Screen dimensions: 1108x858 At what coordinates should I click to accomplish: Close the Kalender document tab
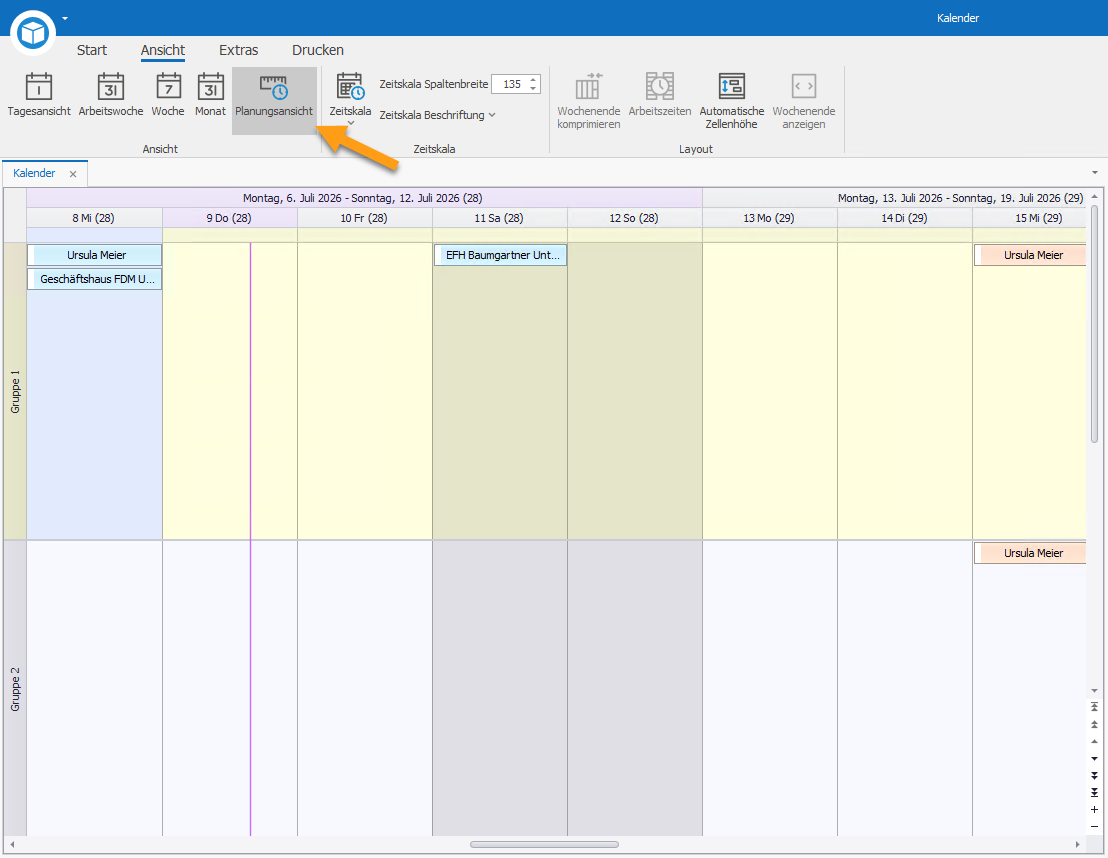[73, 174]
